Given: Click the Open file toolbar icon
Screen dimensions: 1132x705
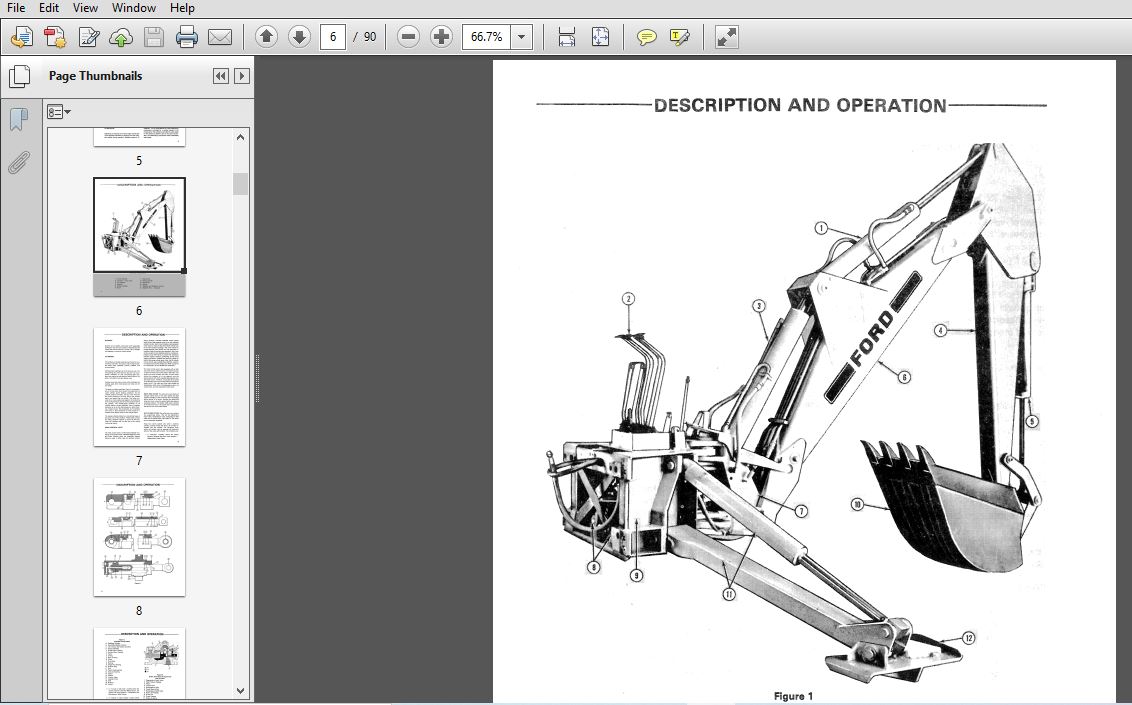Looking at the screenshot, I should coord(22,37).
